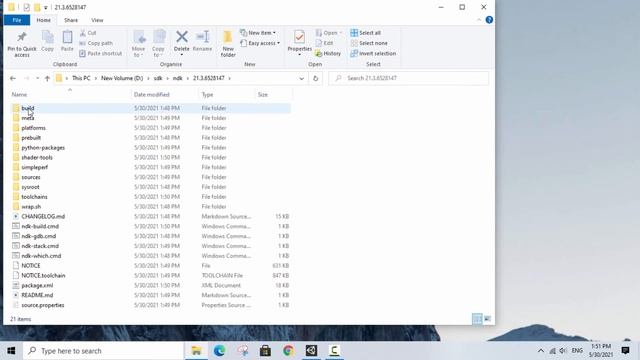Click the Paste ribbon icon

(x=67, y=37)
